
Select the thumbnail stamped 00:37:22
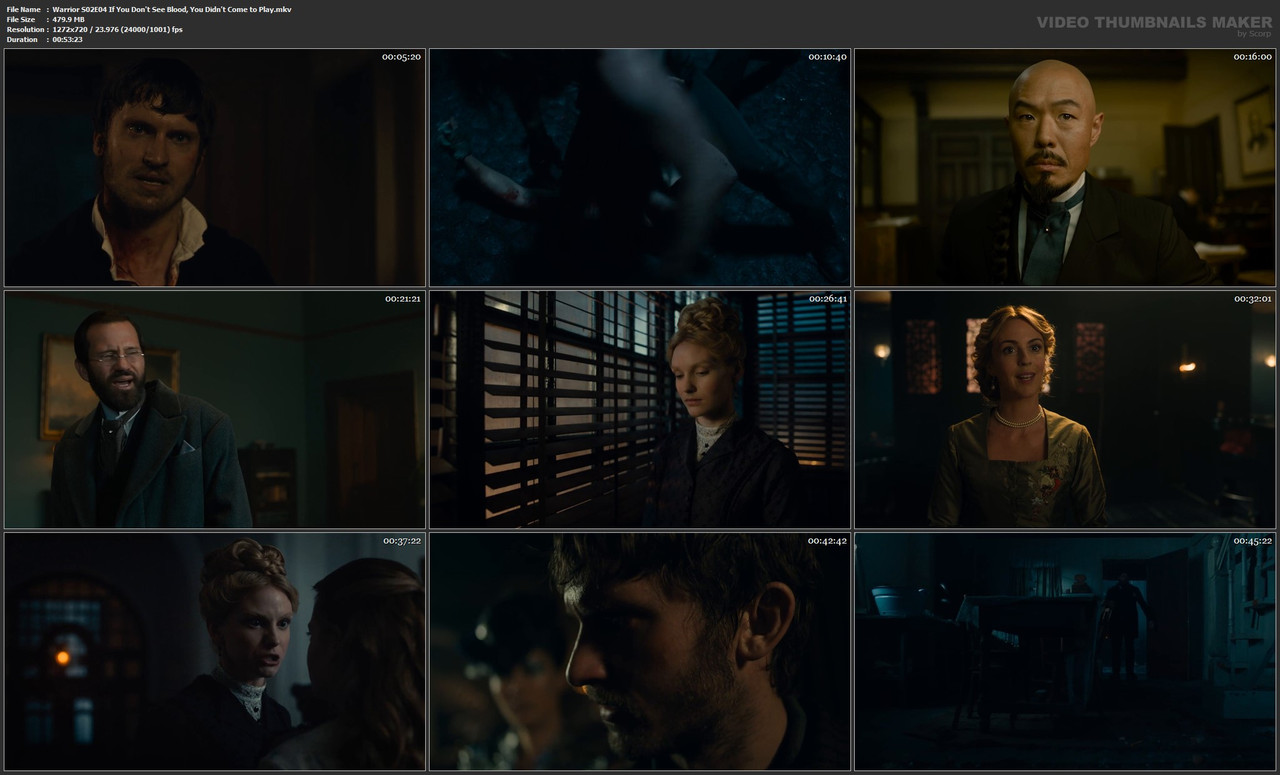[215, 651]
